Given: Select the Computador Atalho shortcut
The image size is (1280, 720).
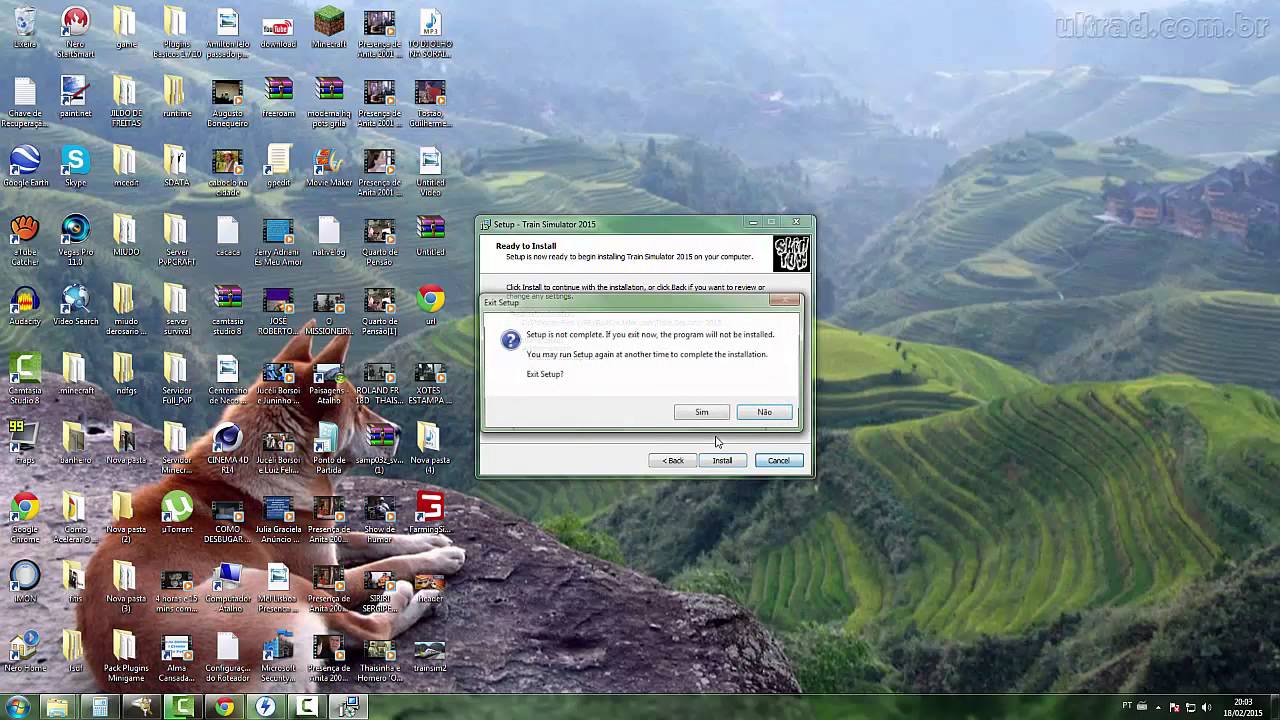Looking at the screenshot, I should (x=227, y=587).
